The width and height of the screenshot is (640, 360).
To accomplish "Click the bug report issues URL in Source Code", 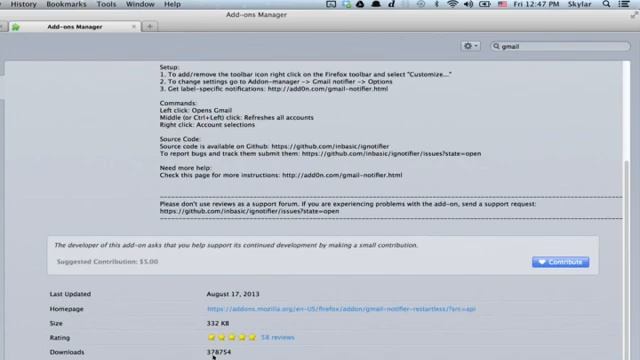I will (x=391, y=153).
